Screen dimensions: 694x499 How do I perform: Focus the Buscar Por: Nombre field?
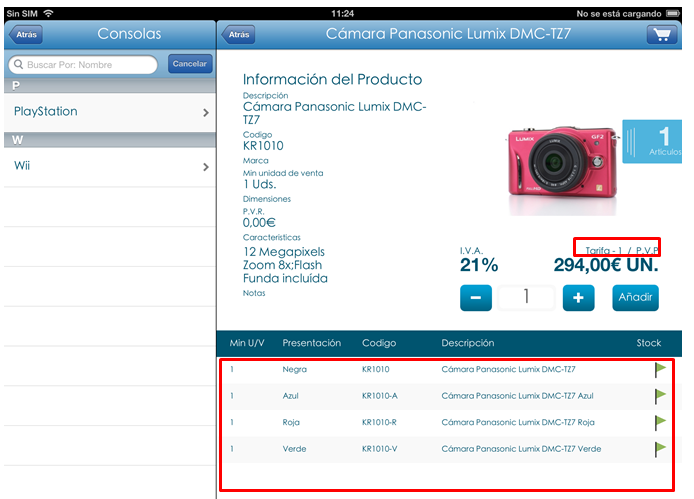pos(83,65)
